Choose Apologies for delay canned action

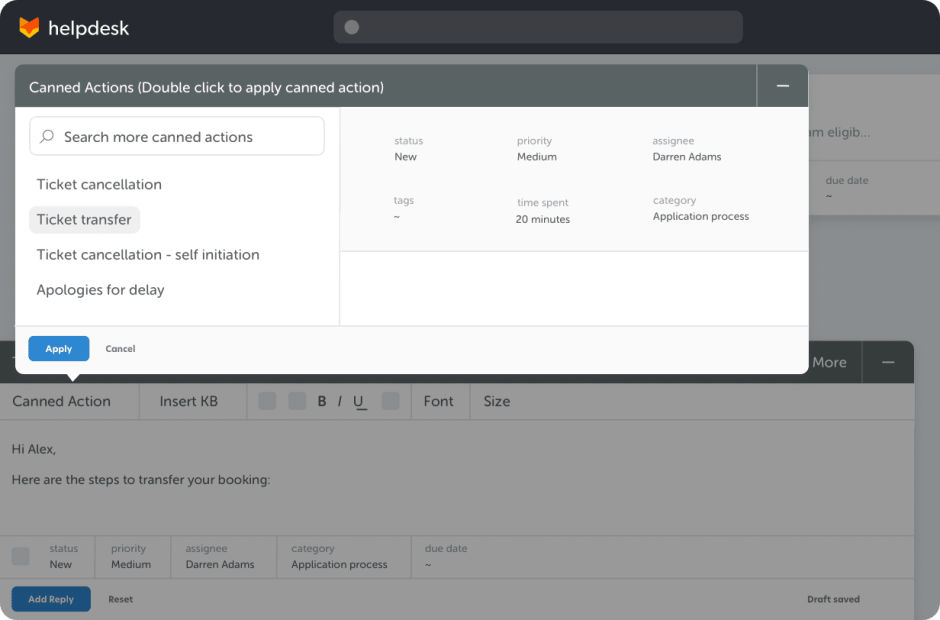100,290
